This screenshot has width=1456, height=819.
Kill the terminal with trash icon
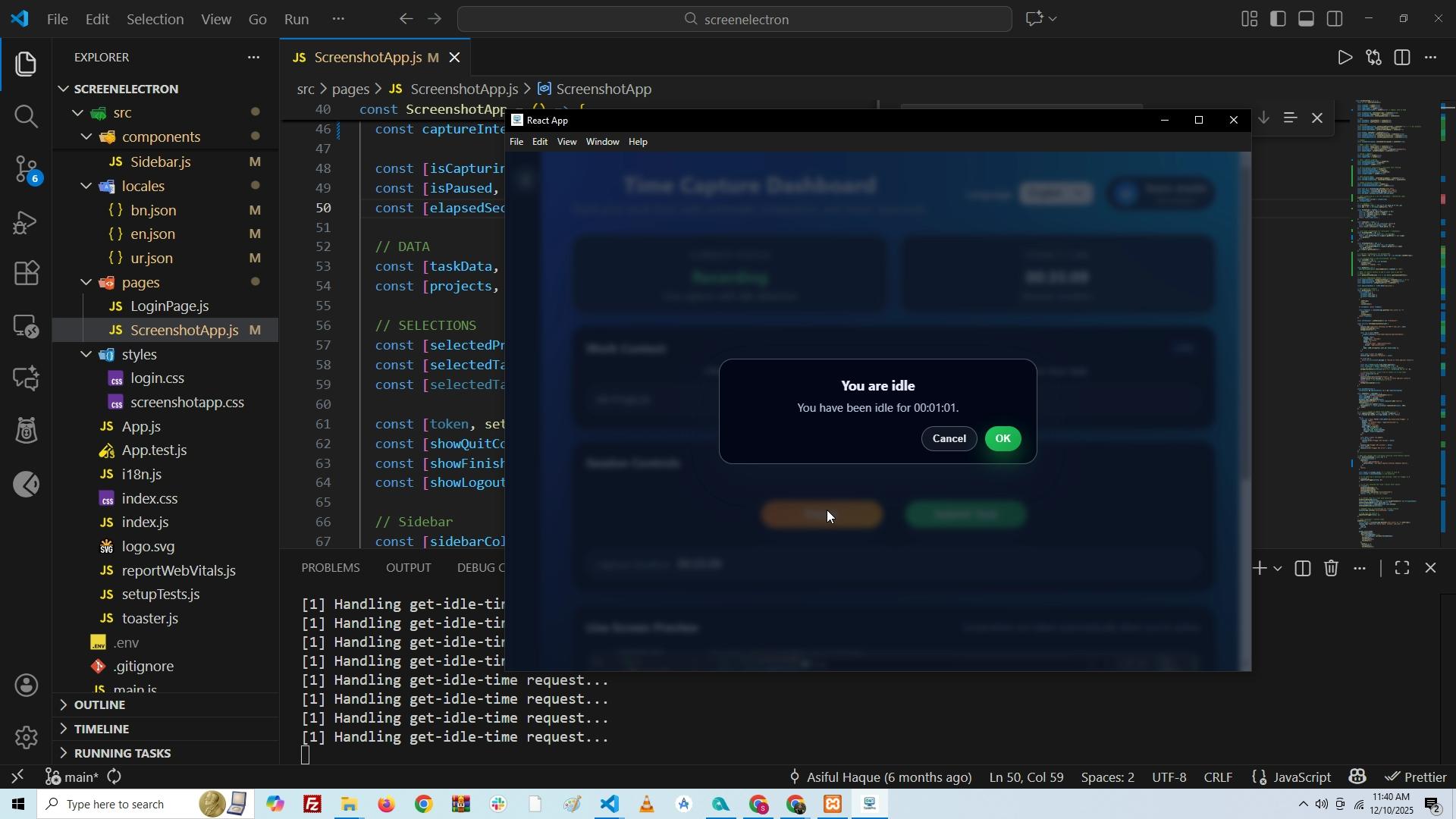pos(1332,569)
